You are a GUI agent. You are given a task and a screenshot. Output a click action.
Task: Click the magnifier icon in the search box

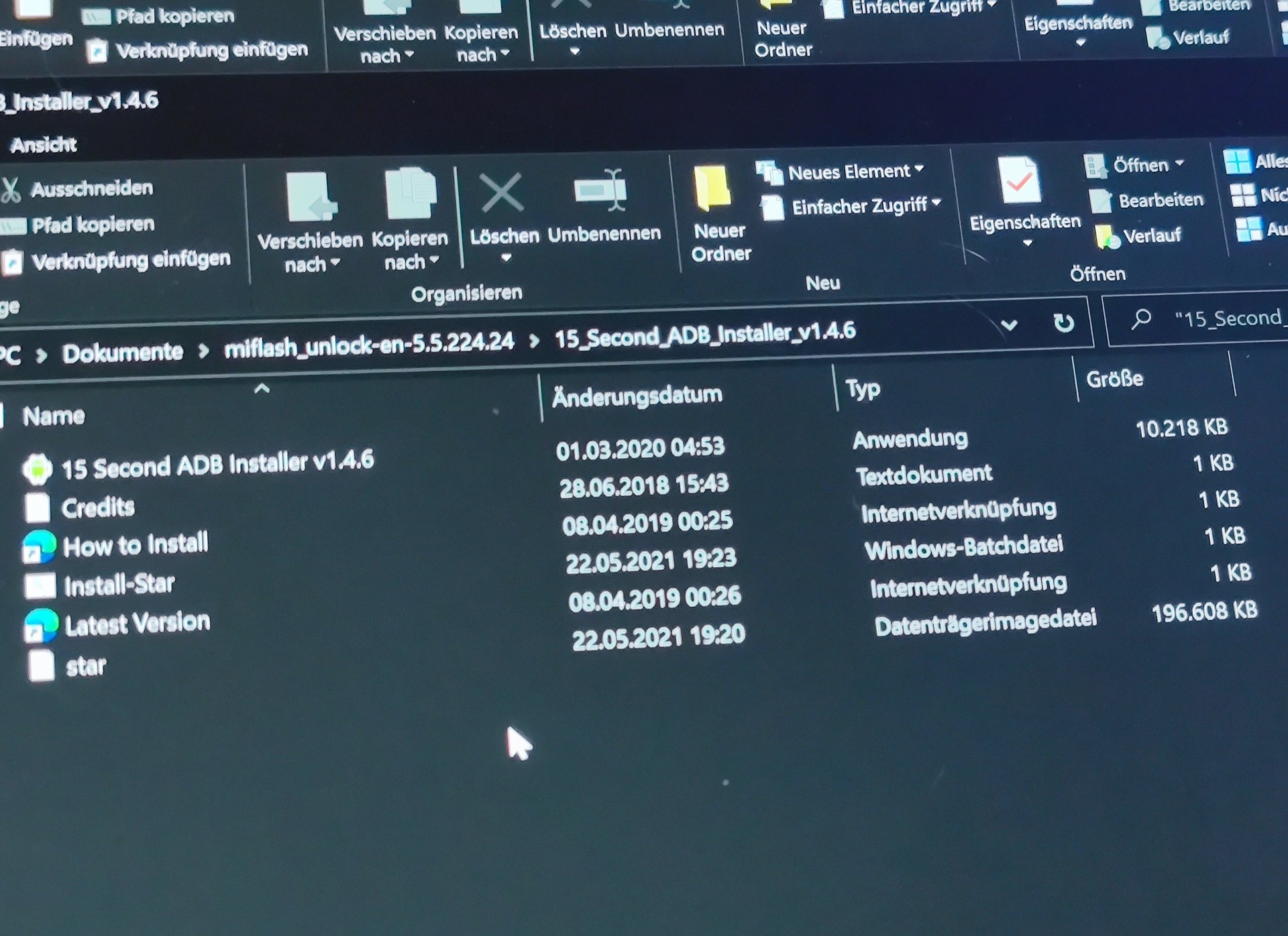(x=1141, y=319)
